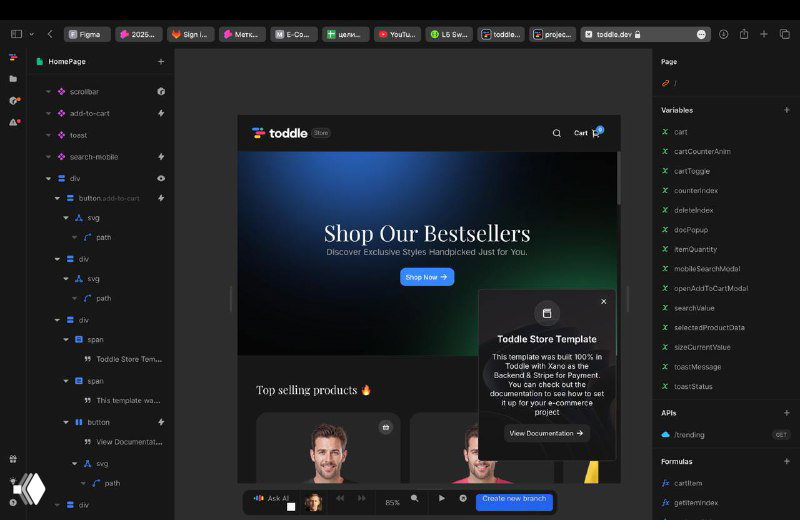The height and width of the screenshot is (520, 800).
Task: Click the magnifier icon in bottom toolbar
Action: [x=415, y=498]
